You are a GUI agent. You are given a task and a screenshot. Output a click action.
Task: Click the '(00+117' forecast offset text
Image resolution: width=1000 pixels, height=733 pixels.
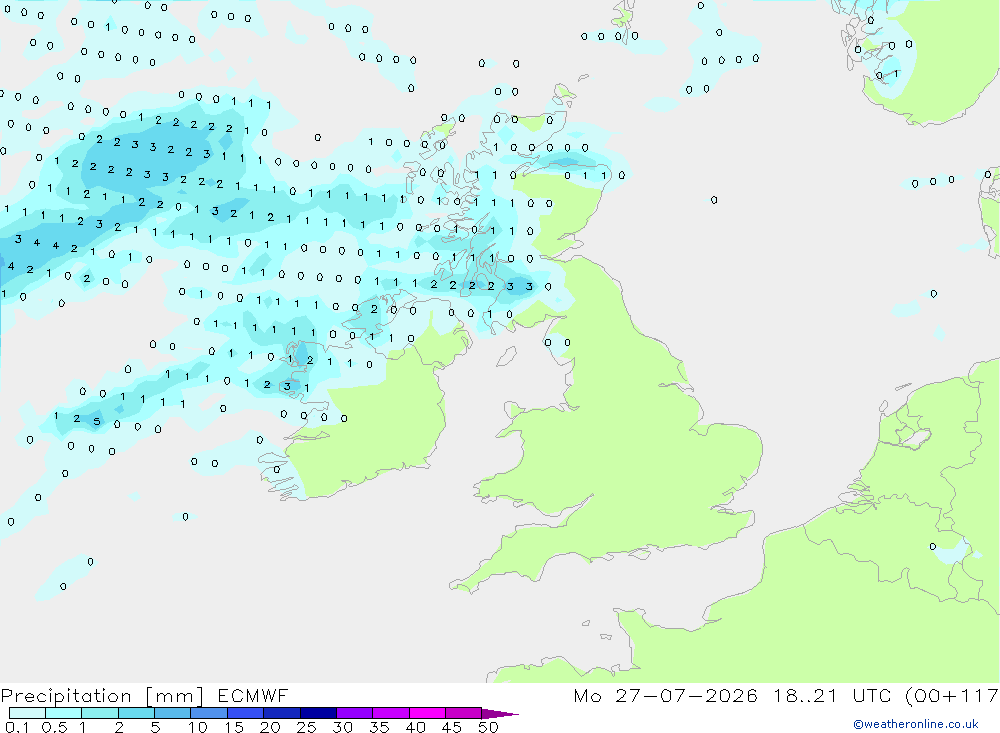[x=952, y=695]
